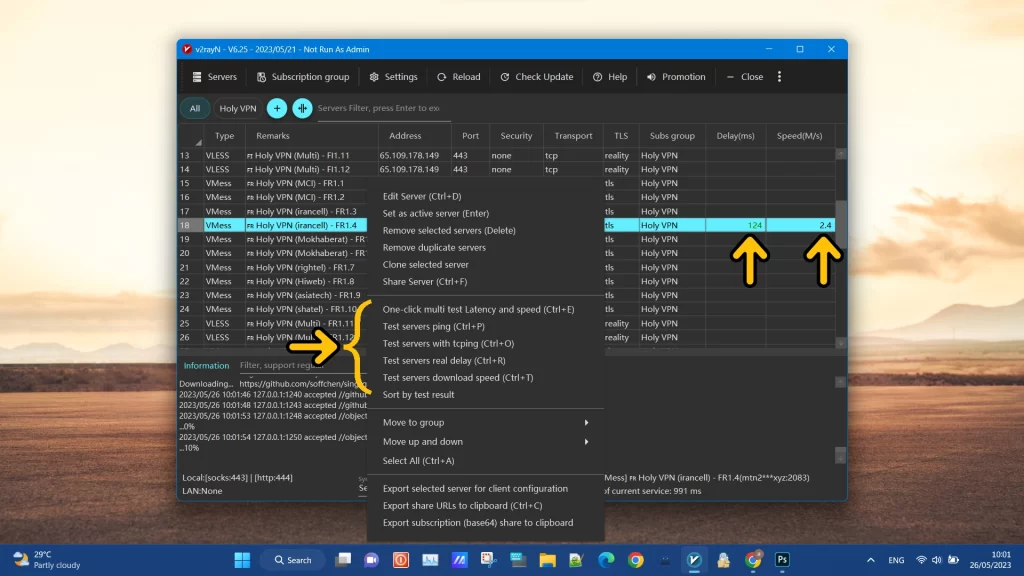Click the Reload icon
The height and width of the screenshot is (576, 1024).
441,76
